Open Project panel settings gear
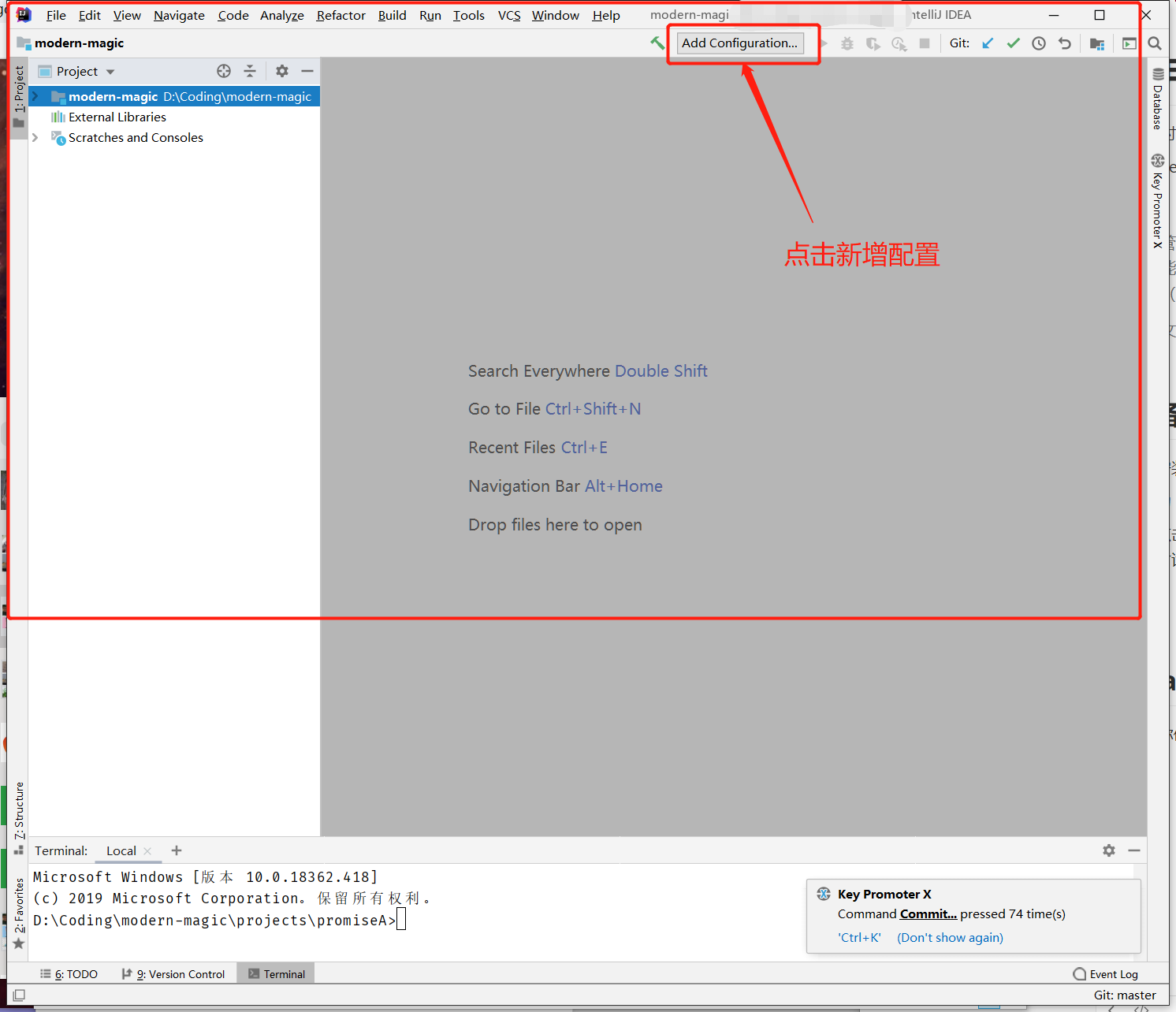This screenshot has height=1012, width=1176. click(x=282, y=71)
